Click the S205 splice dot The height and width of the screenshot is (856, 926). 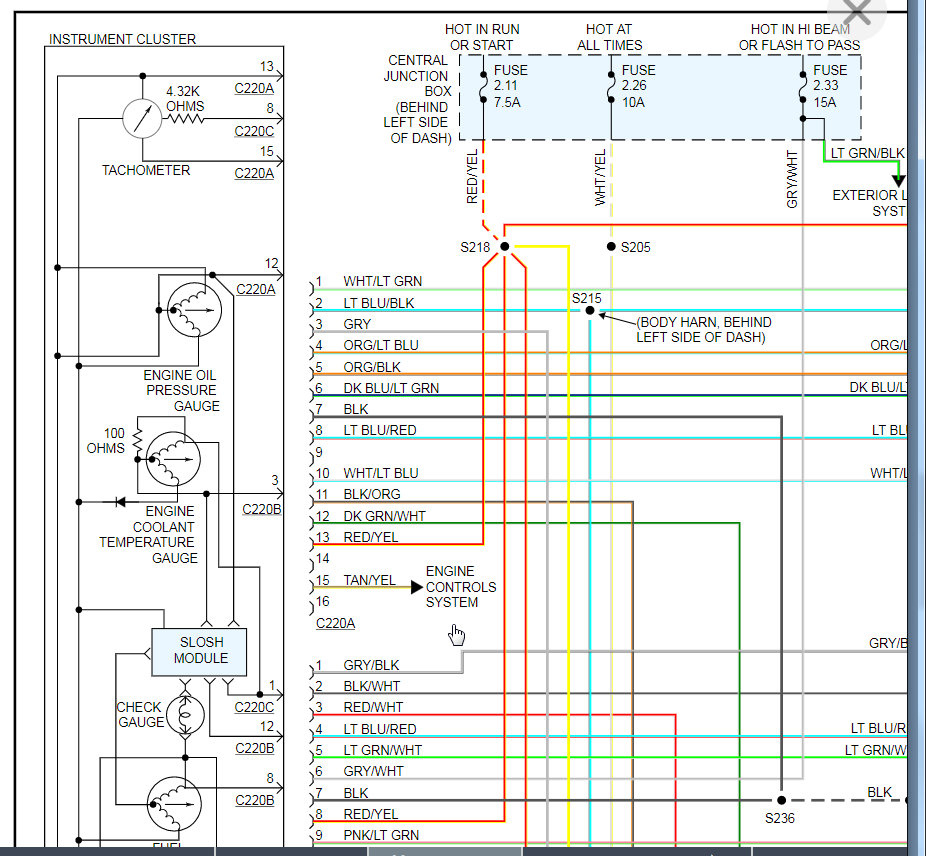coord(611,246)
